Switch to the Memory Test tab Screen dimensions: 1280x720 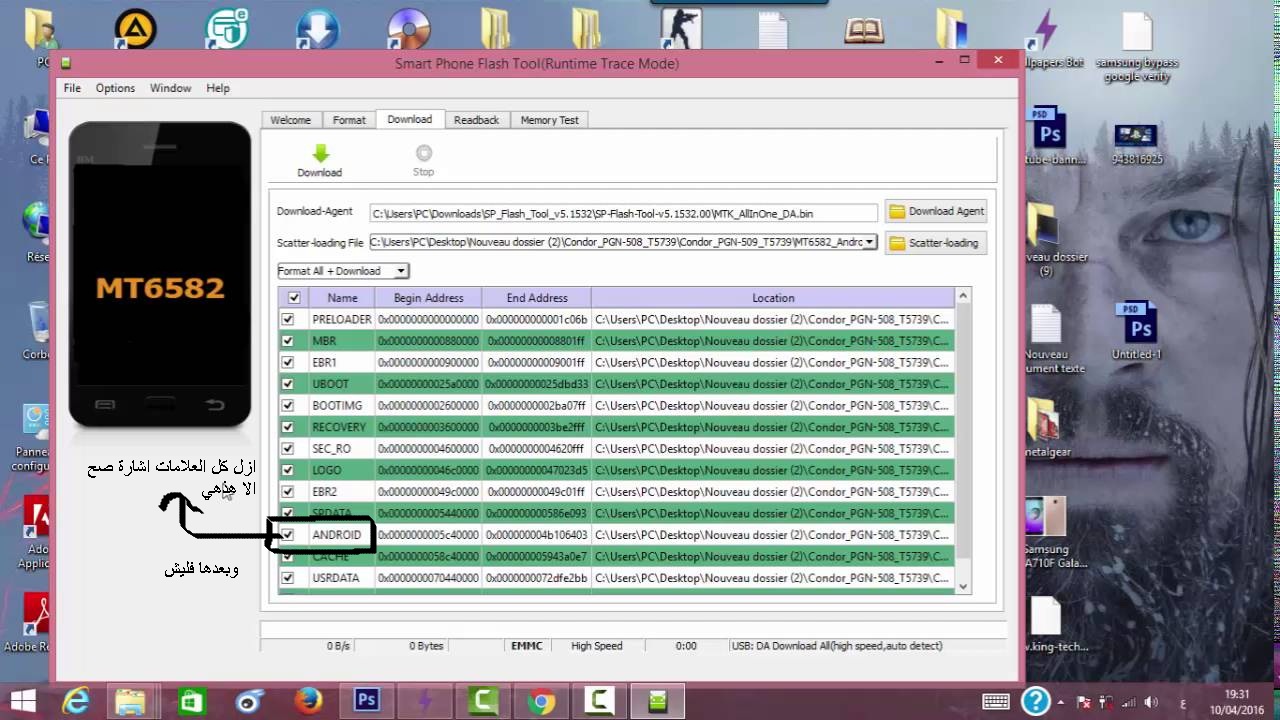(x=549, y=120)
